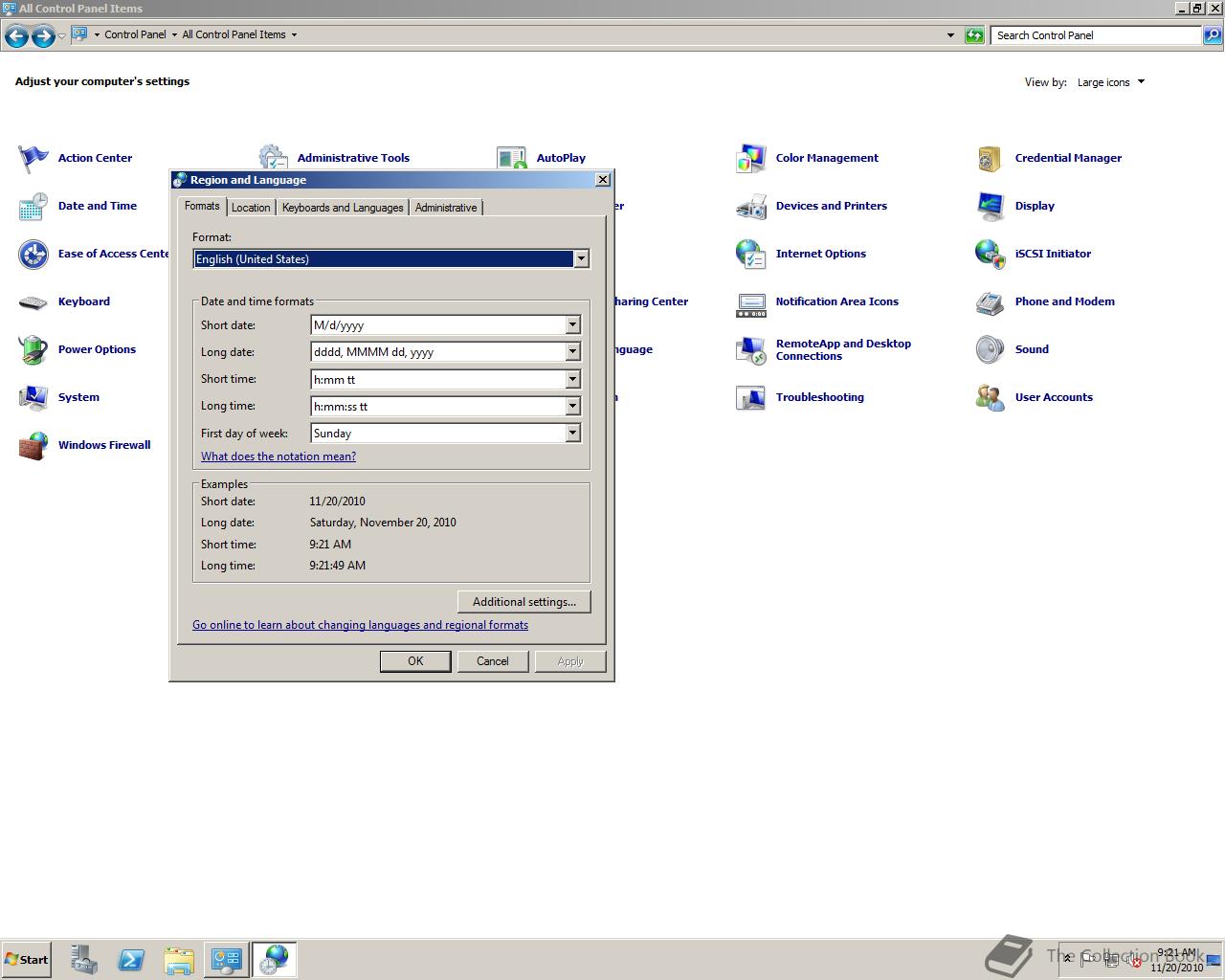Viewport: 1225px width, 980px height.
Task: Click the Start button
Action: point(26,960)
